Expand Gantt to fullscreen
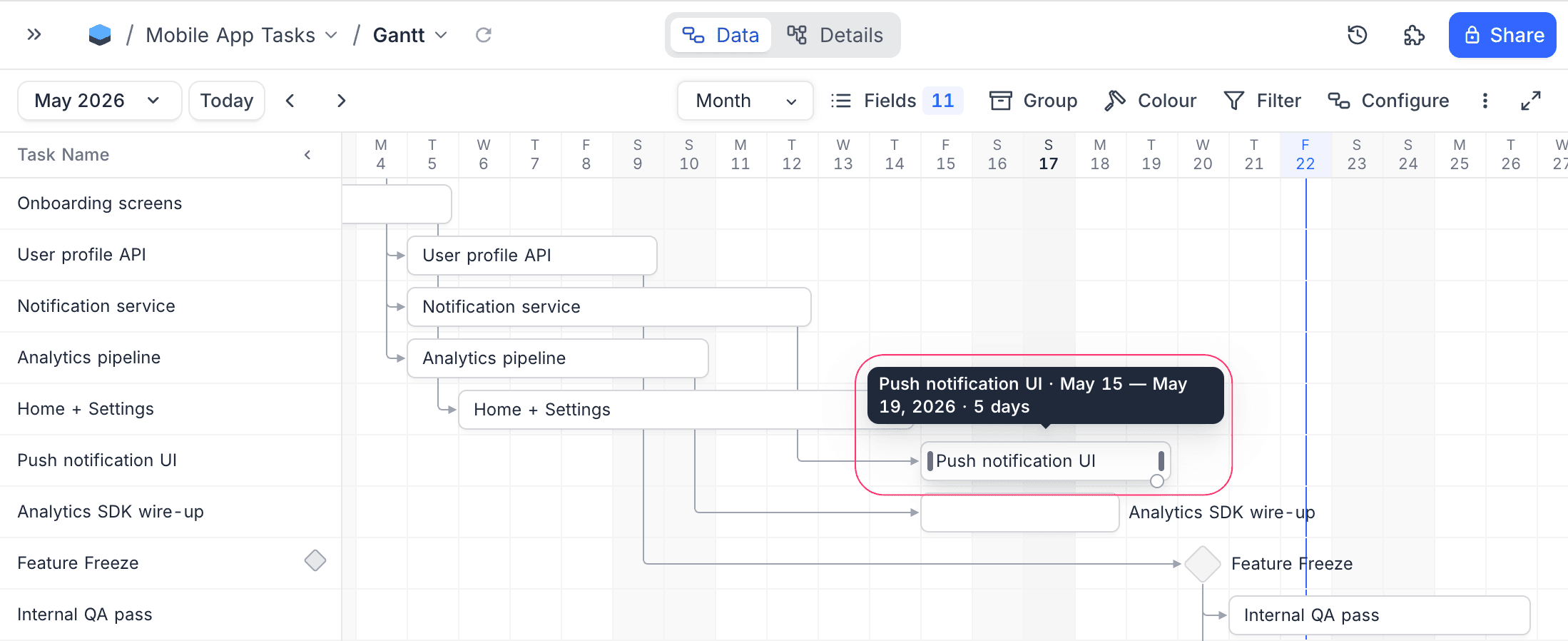The height and width of the screenshot is (641, 1568). (x=1531, y=101)
